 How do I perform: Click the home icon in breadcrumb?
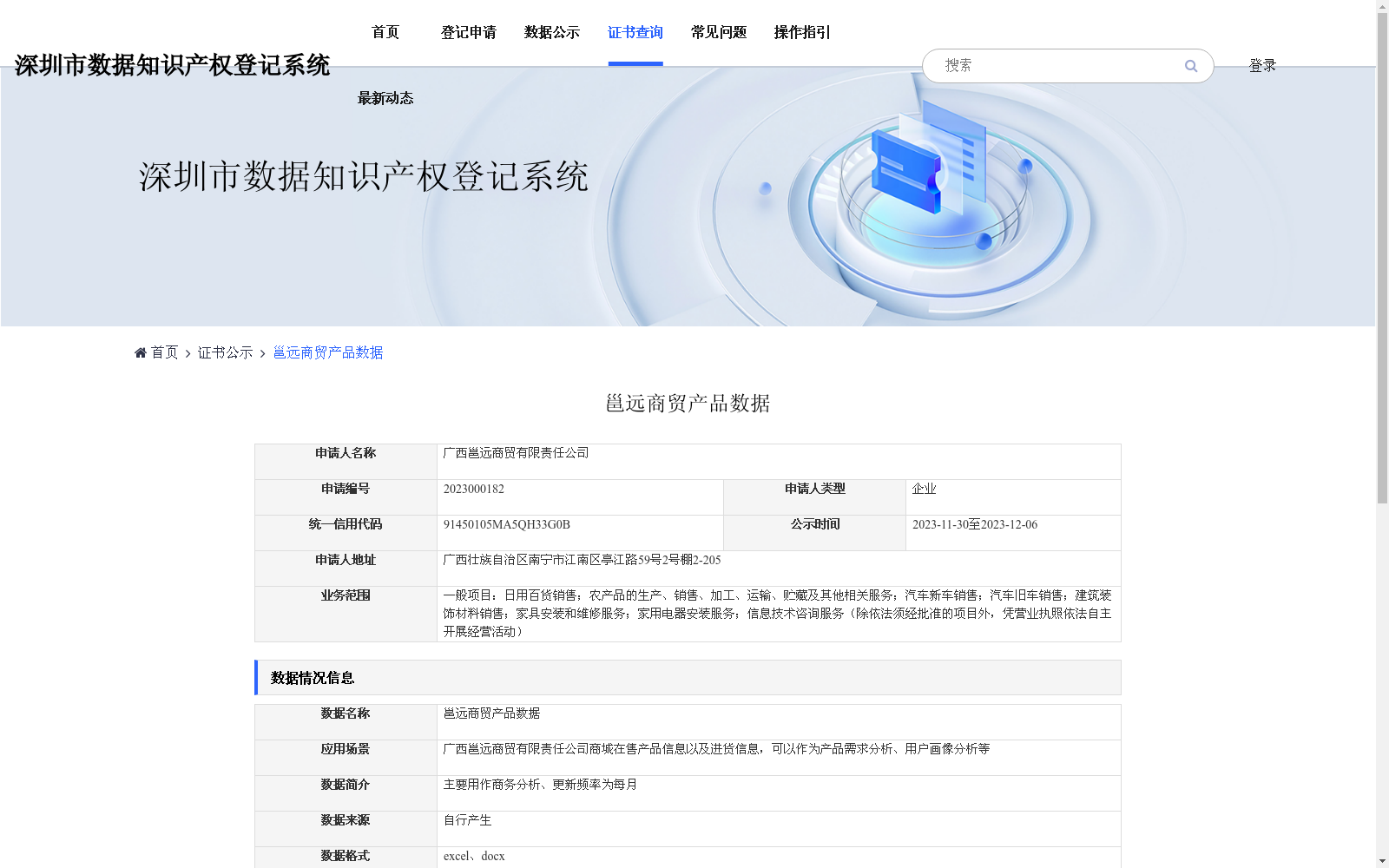[x=141, y=352]
